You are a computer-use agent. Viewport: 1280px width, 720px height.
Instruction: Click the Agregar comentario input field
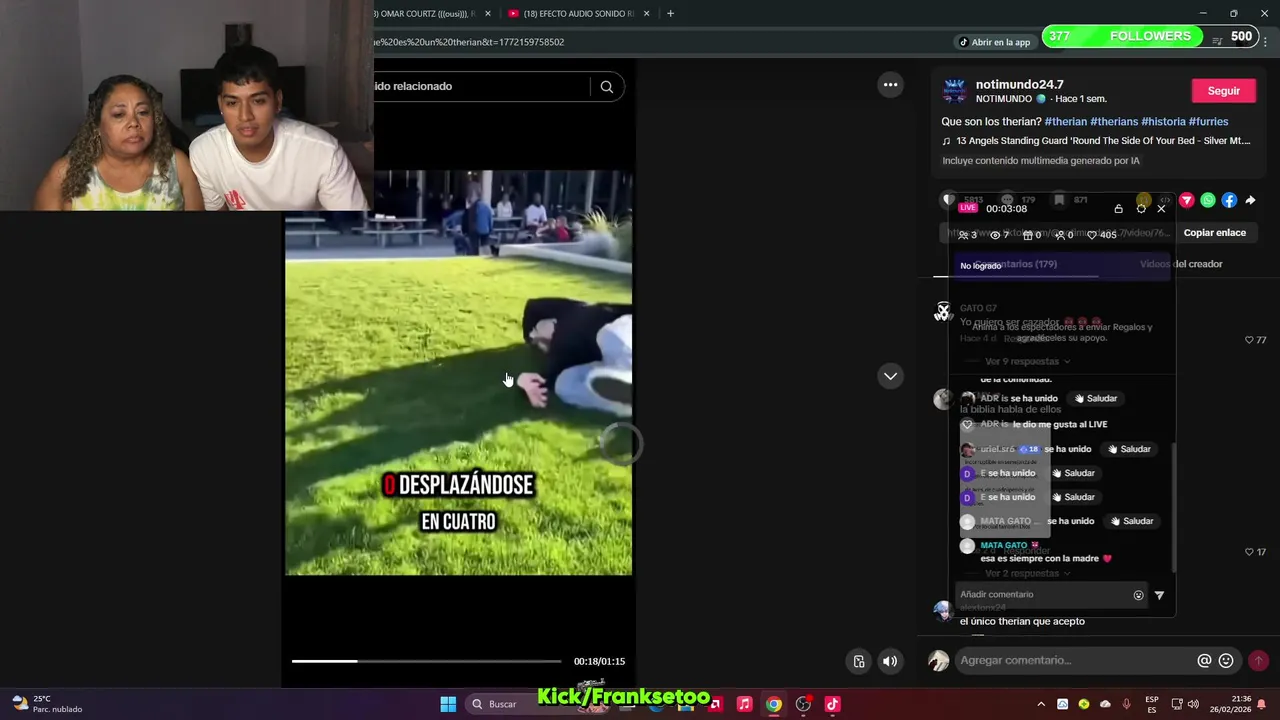pos(1075,660)
